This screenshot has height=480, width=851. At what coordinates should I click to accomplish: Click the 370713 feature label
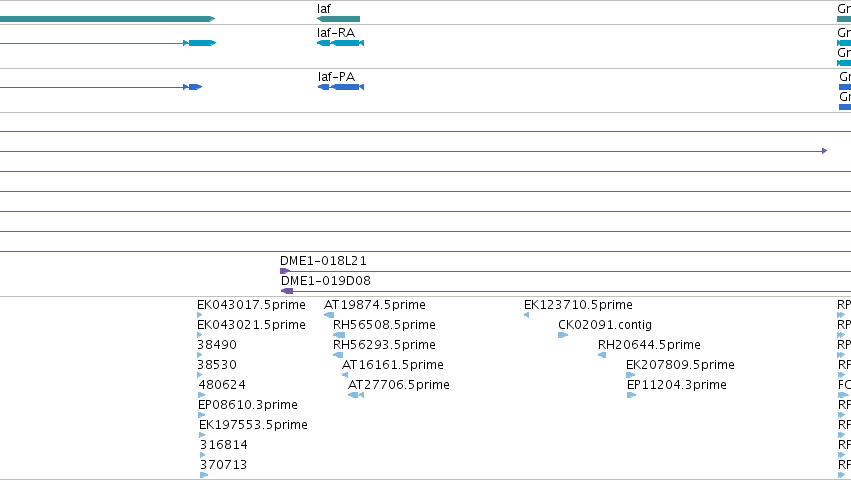(224, 465)
